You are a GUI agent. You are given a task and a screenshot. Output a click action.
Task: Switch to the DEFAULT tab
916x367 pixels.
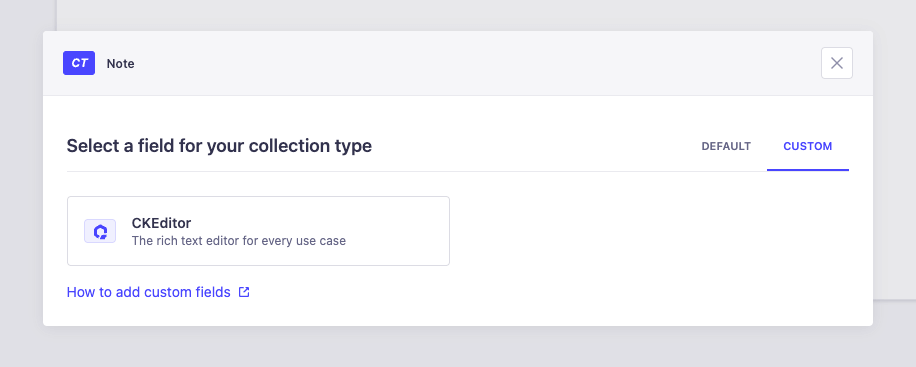(x=726, y=146)
